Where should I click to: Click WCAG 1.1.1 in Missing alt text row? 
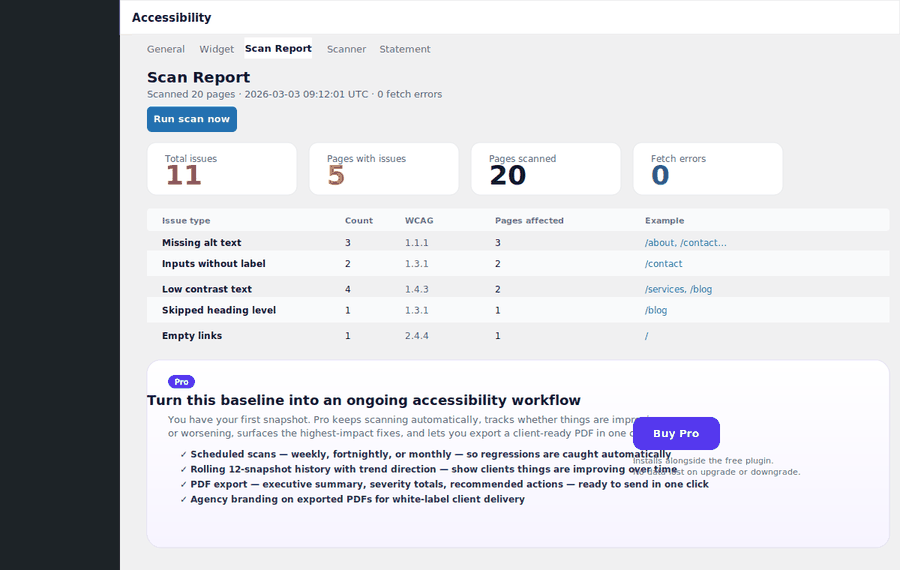tap(417, 243)
